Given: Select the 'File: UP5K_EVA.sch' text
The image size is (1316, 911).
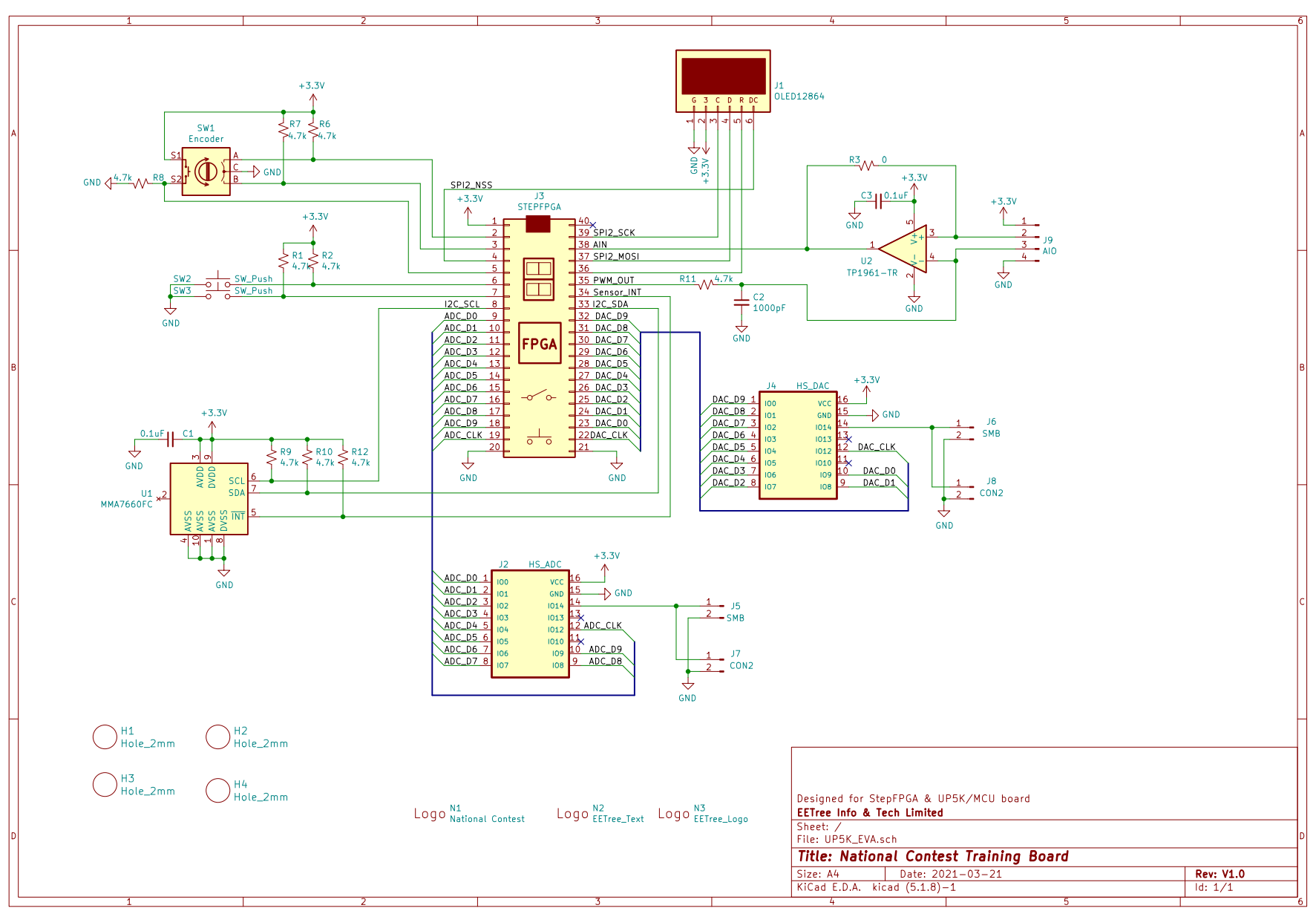Looking at the screenshot, I should click(x=847, y=840).
